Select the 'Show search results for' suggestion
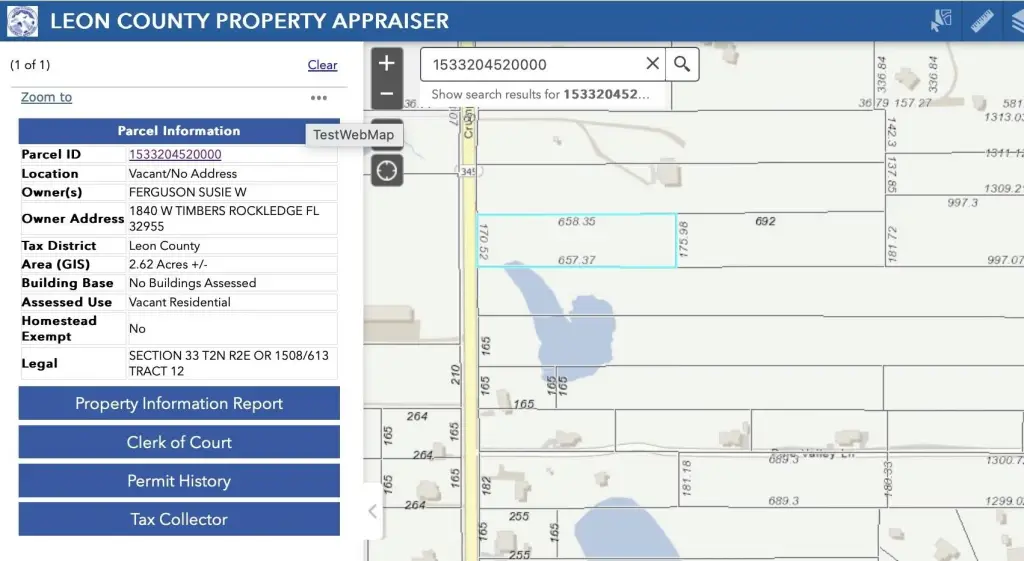This screenshot has width=1024, height=561. [x=540, y=94]
